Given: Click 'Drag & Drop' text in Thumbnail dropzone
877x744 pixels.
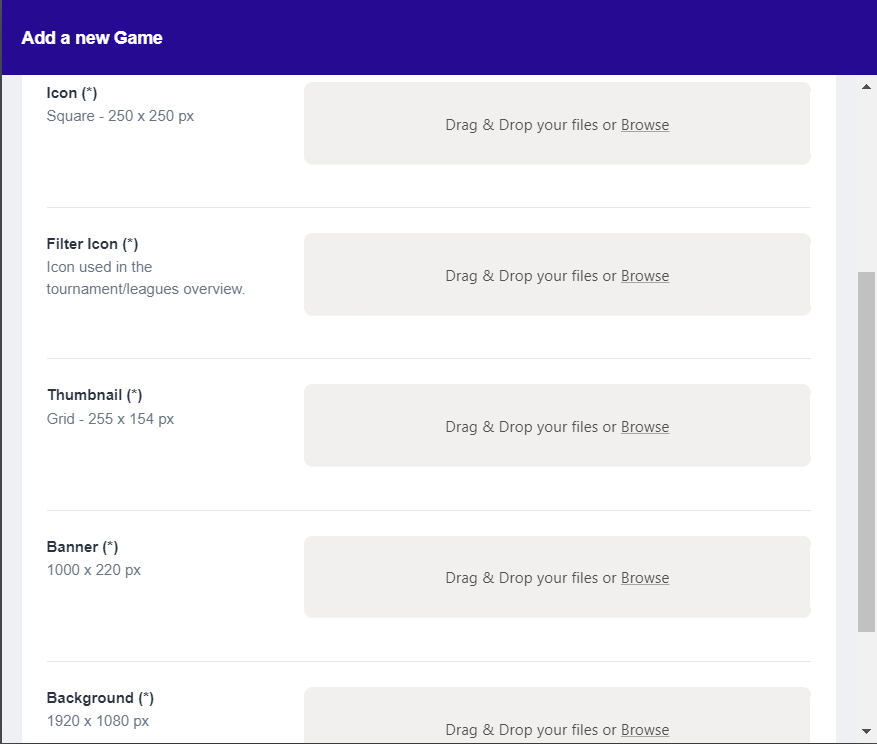Looking at the screenshot, I should pos(522,427).
